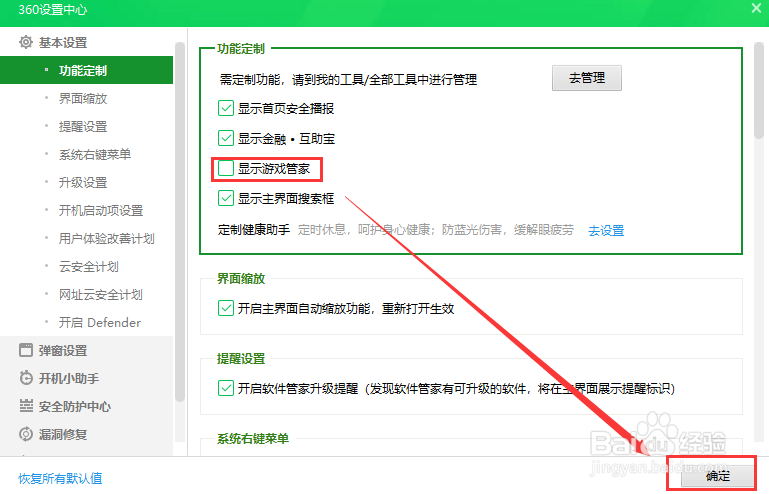The width and height of the screenshot is (769, 494).
Task: Click the 定制健康助手 label
Action: 254,230
